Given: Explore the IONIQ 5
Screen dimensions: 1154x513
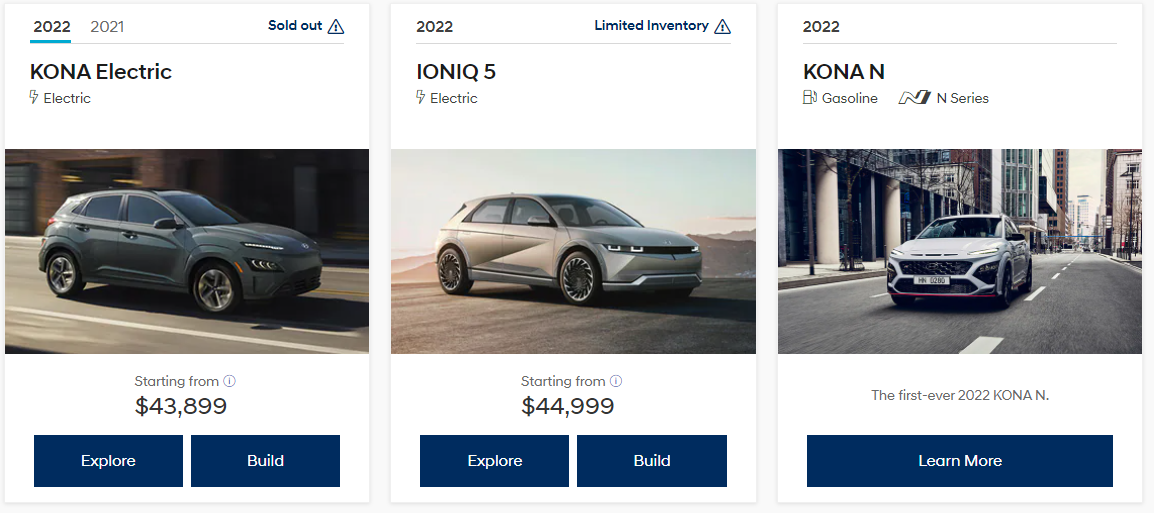Looking at the screenshot, I should coord(494,461).
